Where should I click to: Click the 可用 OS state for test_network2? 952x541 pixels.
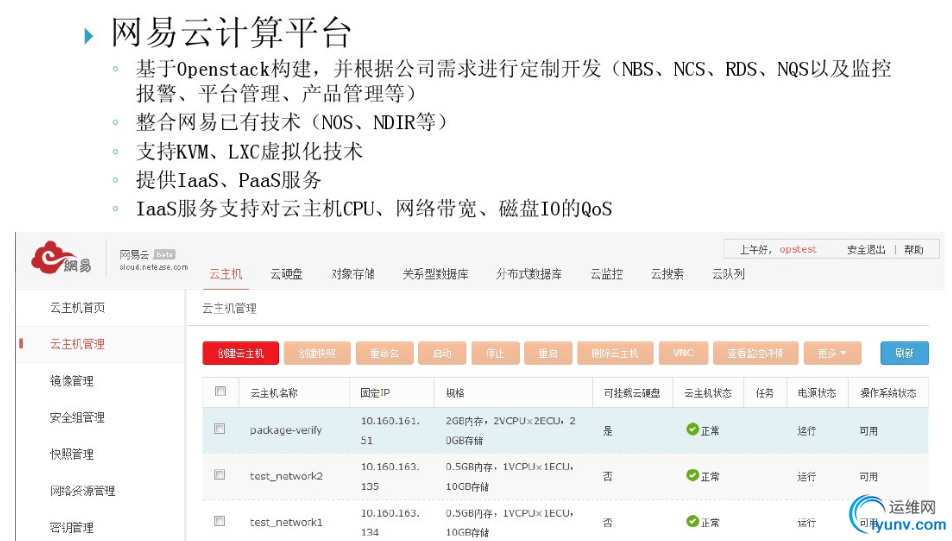868,477
